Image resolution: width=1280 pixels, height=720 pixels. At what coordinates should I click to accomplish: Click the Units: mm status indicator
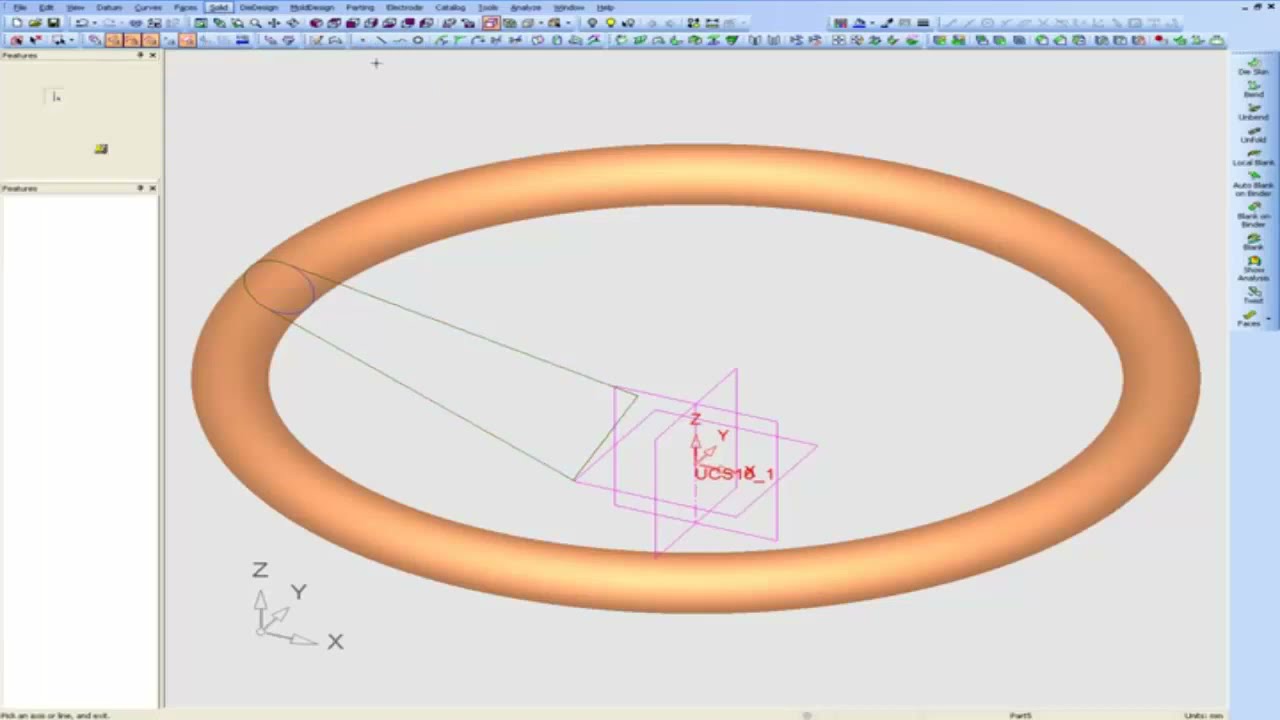pos(1203,715)
